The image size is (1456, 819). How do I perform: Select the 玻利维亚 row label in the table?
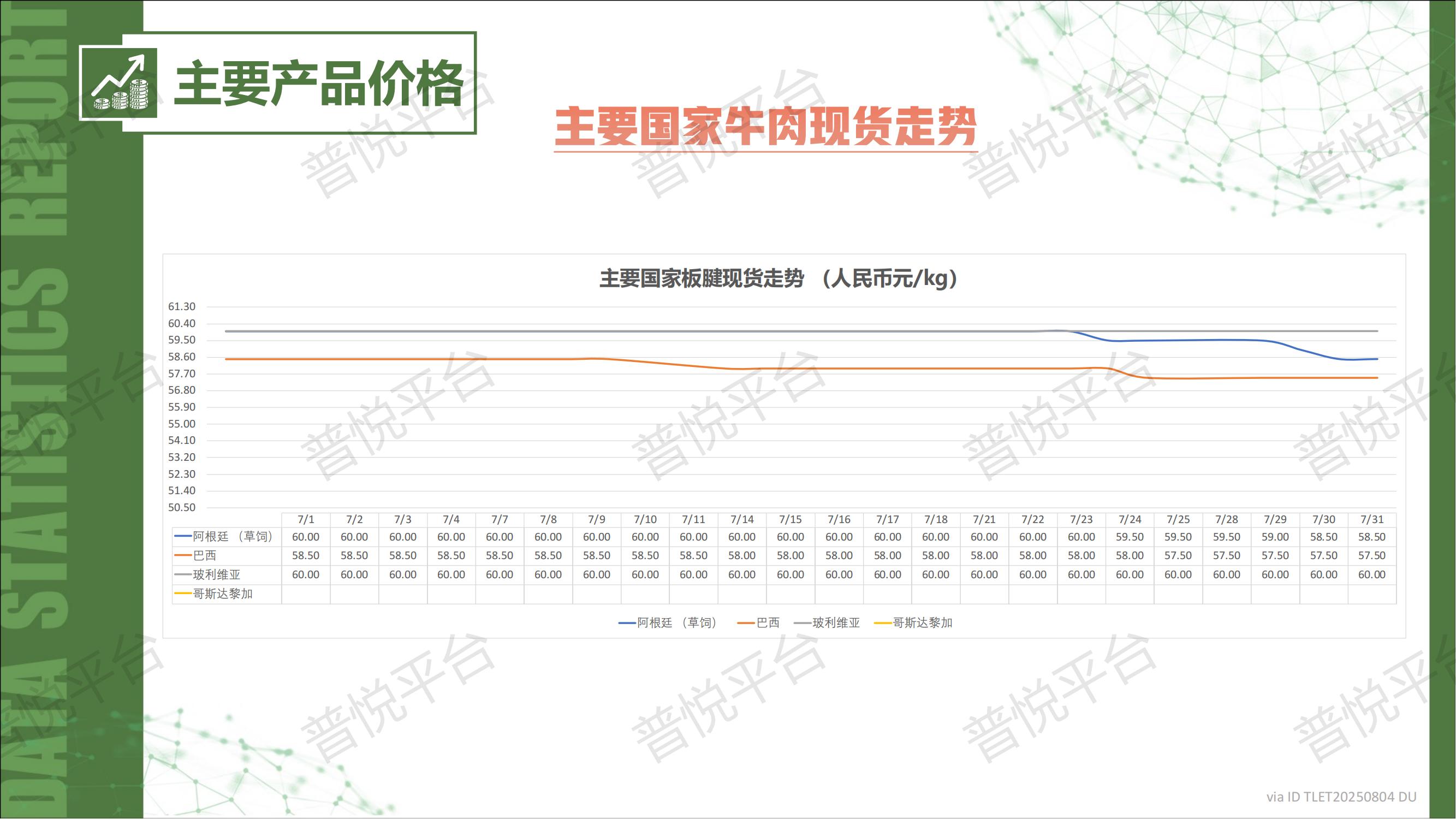[217, 575]
